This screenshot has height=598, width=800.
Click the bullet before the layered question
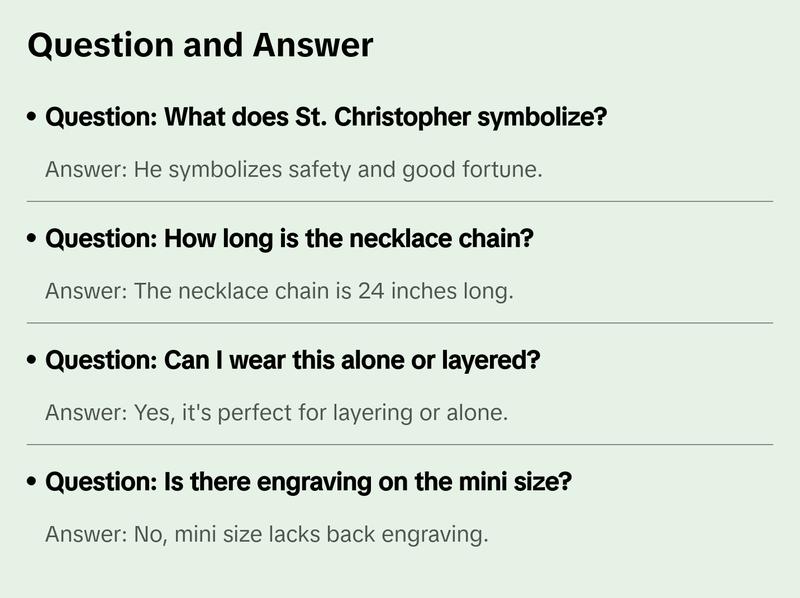[x=33, y=361]
